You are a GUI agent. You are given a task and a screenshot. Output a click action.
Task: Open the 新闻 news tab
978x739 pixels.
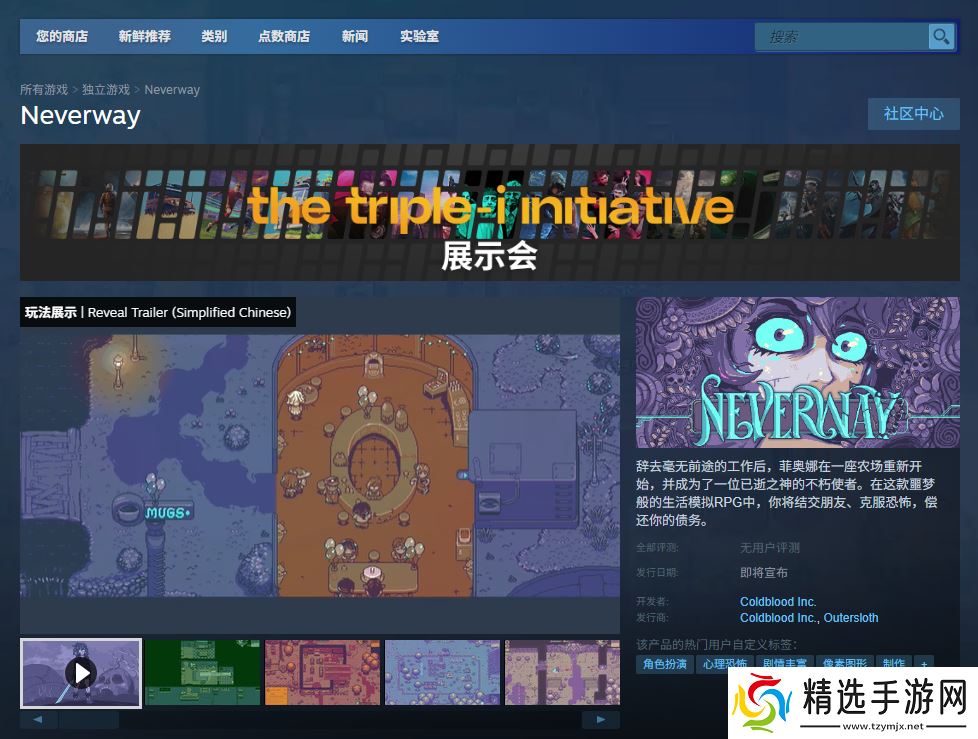click(355, 37)
